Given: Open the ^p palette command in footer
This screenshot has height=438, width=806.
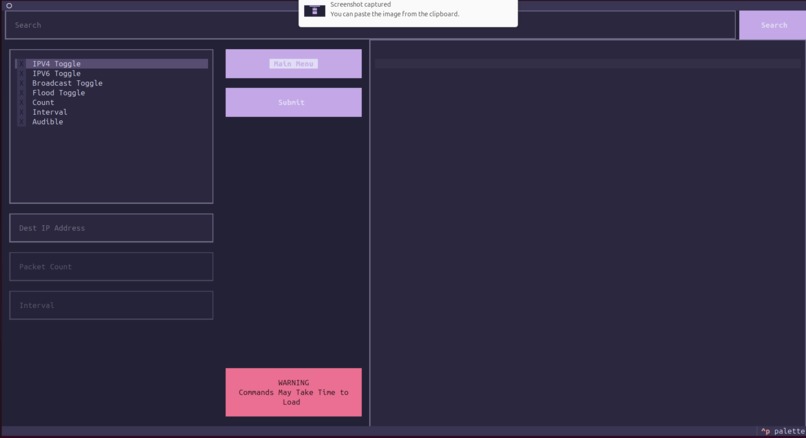Looking at the screenshot, I should pos(783,431).
